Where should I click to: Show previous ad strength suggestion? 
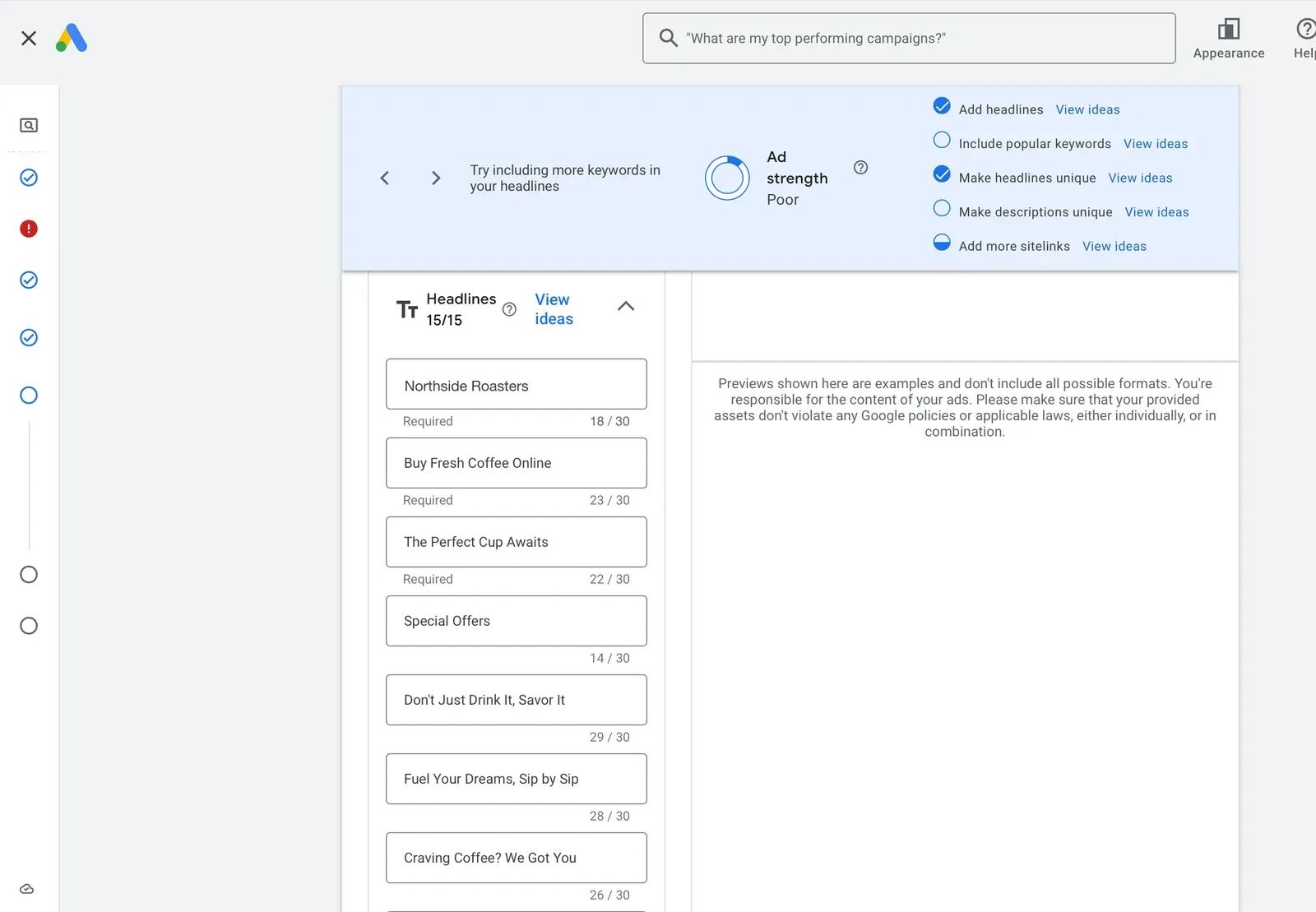click(384, 178)
